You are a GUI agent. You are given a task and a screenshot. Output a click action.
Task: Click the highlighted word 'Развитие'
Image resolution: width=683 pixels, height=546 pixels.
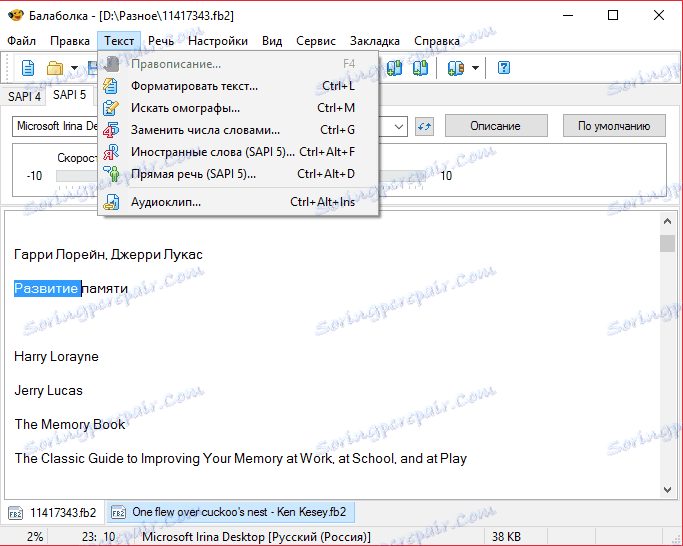47,288
